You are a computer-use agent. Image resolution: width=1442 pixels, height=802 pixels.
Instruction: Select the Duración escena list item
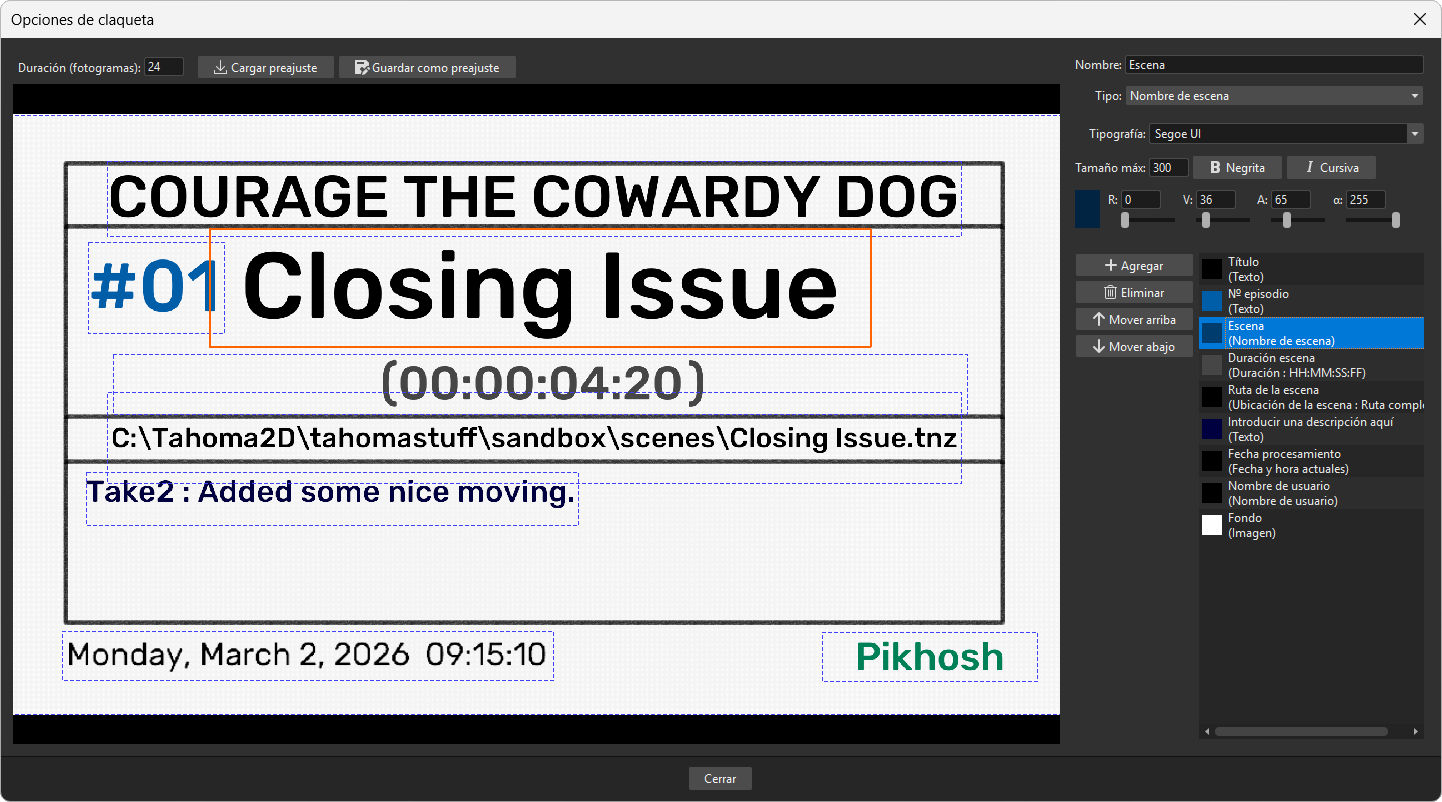(x=1311, y=365)
